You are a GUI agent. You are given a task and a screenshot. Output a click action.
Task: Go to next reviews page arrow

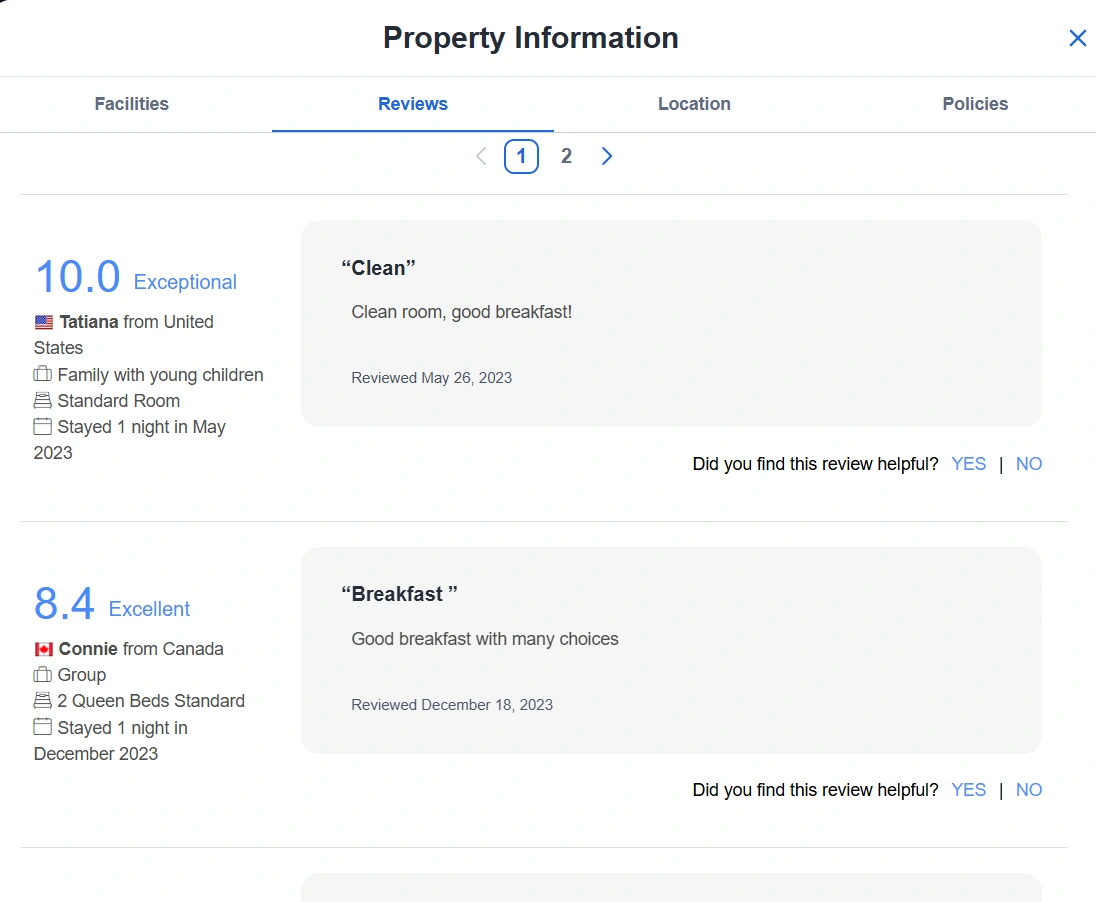pos(607,156)
